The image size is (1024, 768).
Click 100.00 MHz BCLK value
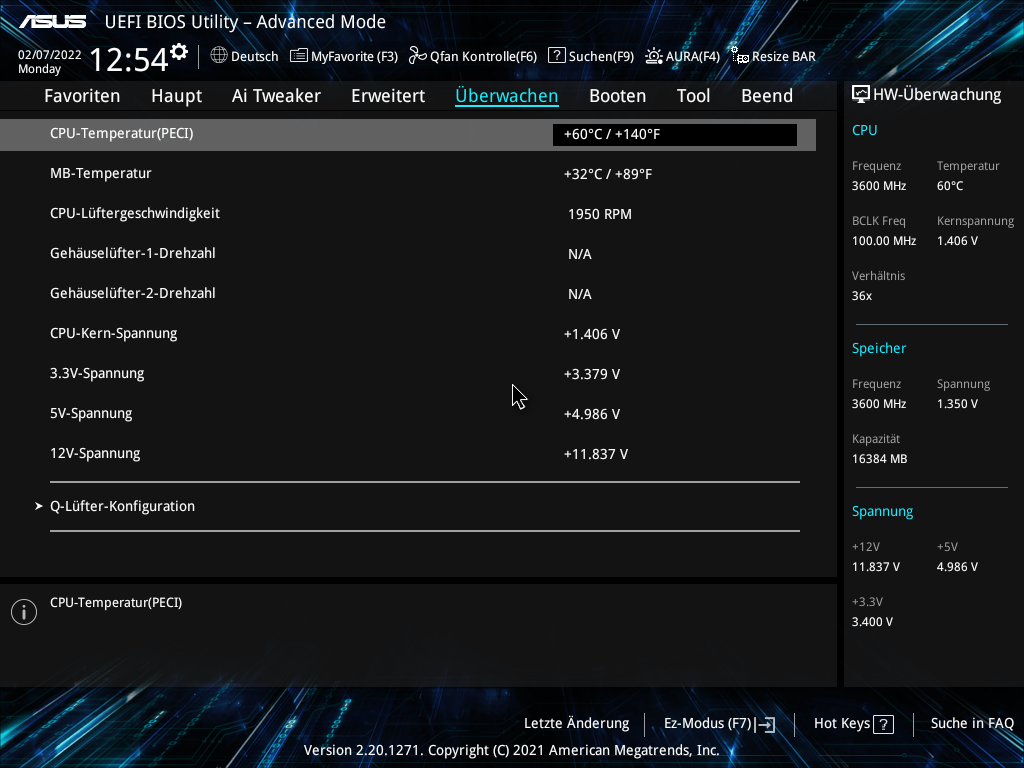pos(884,241)
